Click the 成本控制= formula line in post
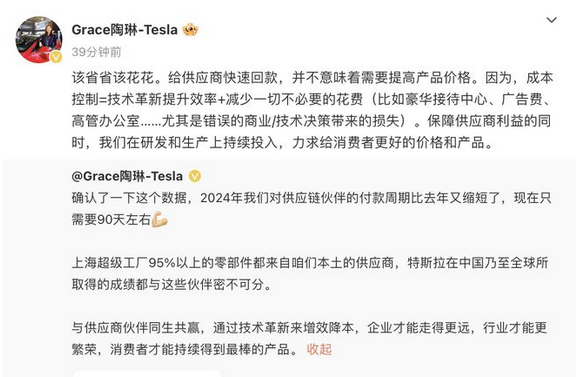 pyautogui.click(x=312, y=99)
